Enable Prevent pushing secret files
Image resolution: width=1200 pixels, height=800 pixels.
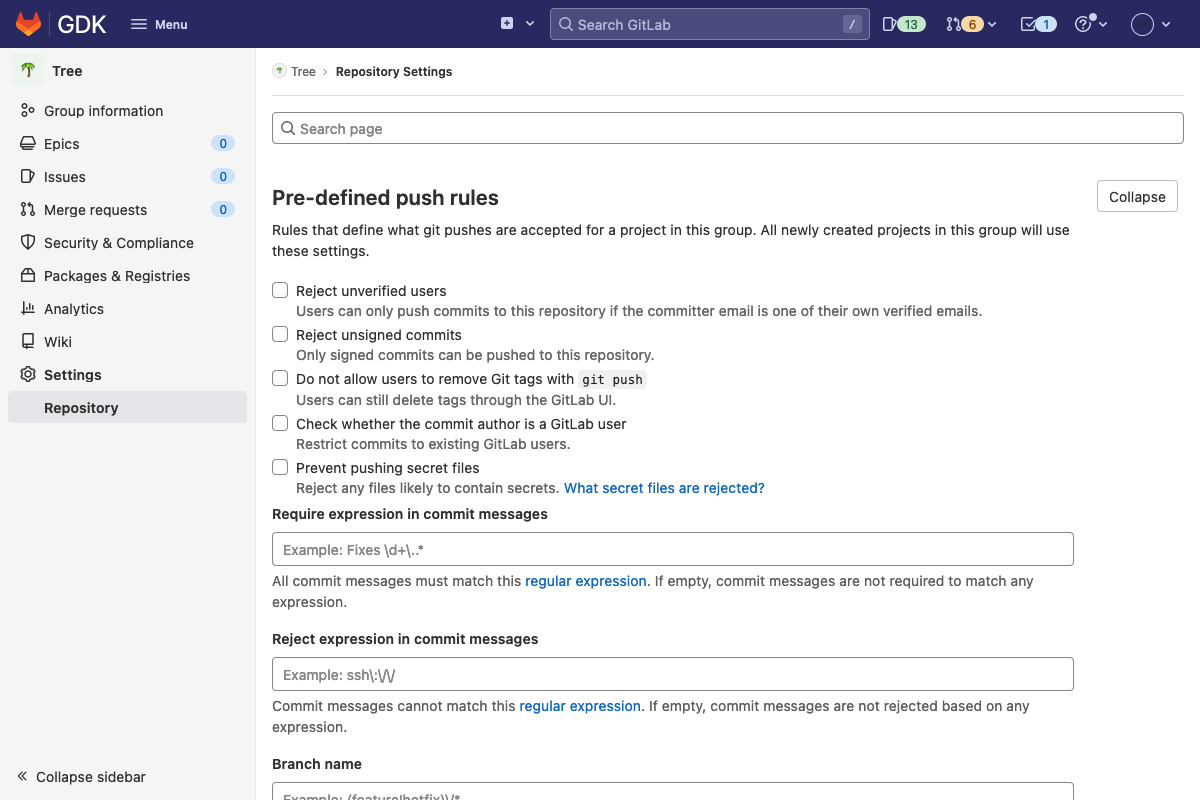pos(279,466)
